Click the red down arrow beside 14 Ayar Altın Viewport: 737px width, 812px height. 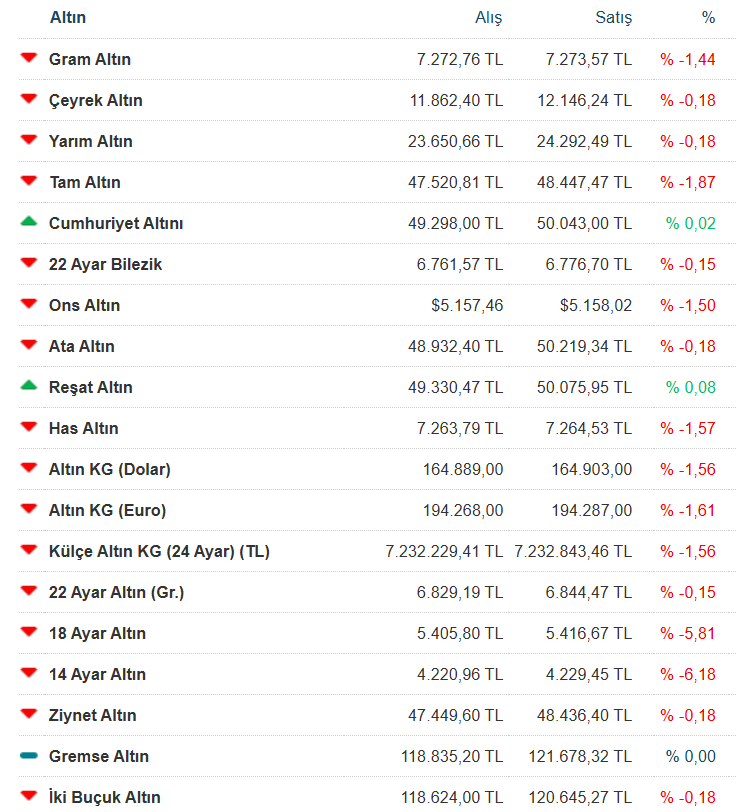(28, 674)
